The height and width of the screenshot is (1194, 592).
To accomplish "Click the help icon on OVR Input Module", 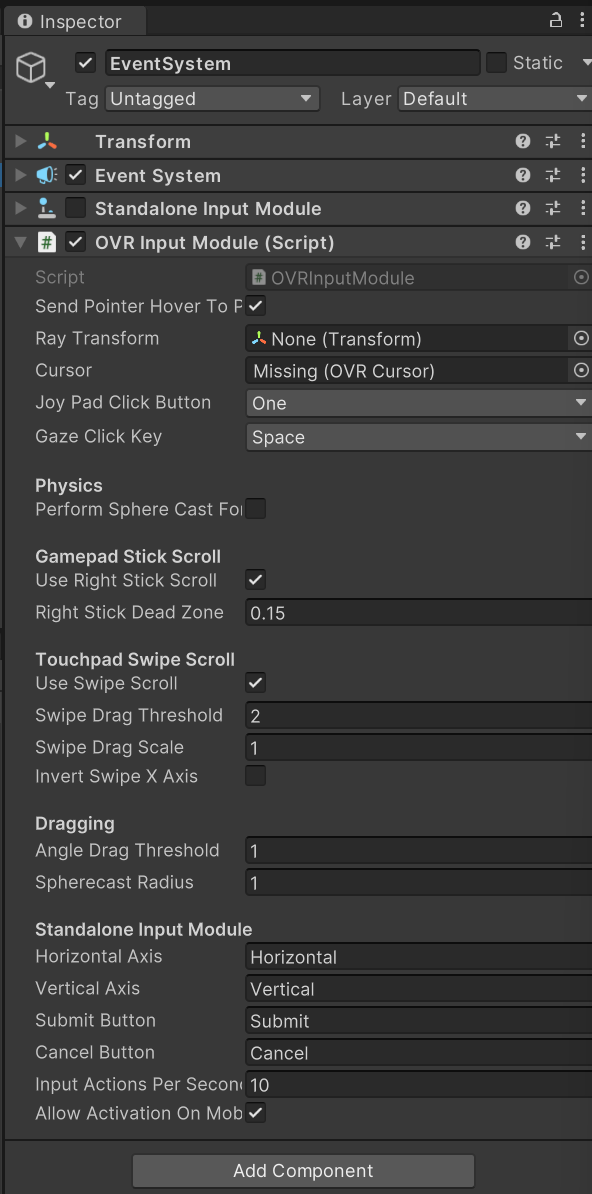I will [522, 242].
